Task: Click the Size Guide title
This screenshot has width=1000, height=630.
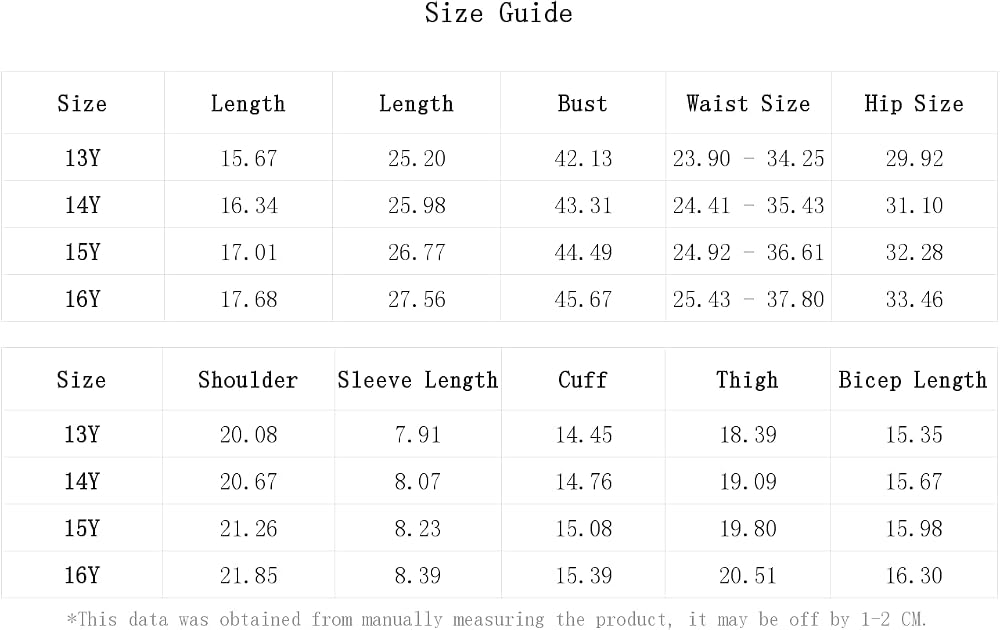Action: pos(499,13)
